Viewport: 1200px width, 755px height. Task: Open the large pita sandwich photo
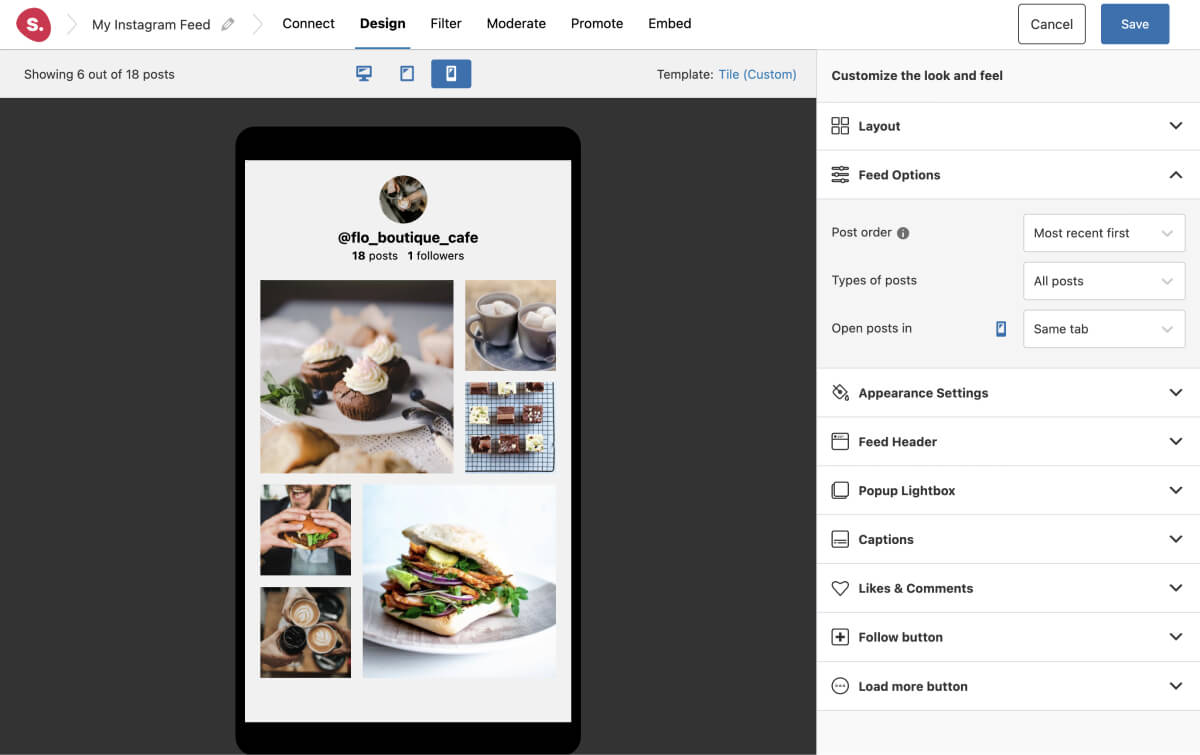pos(459,582)
